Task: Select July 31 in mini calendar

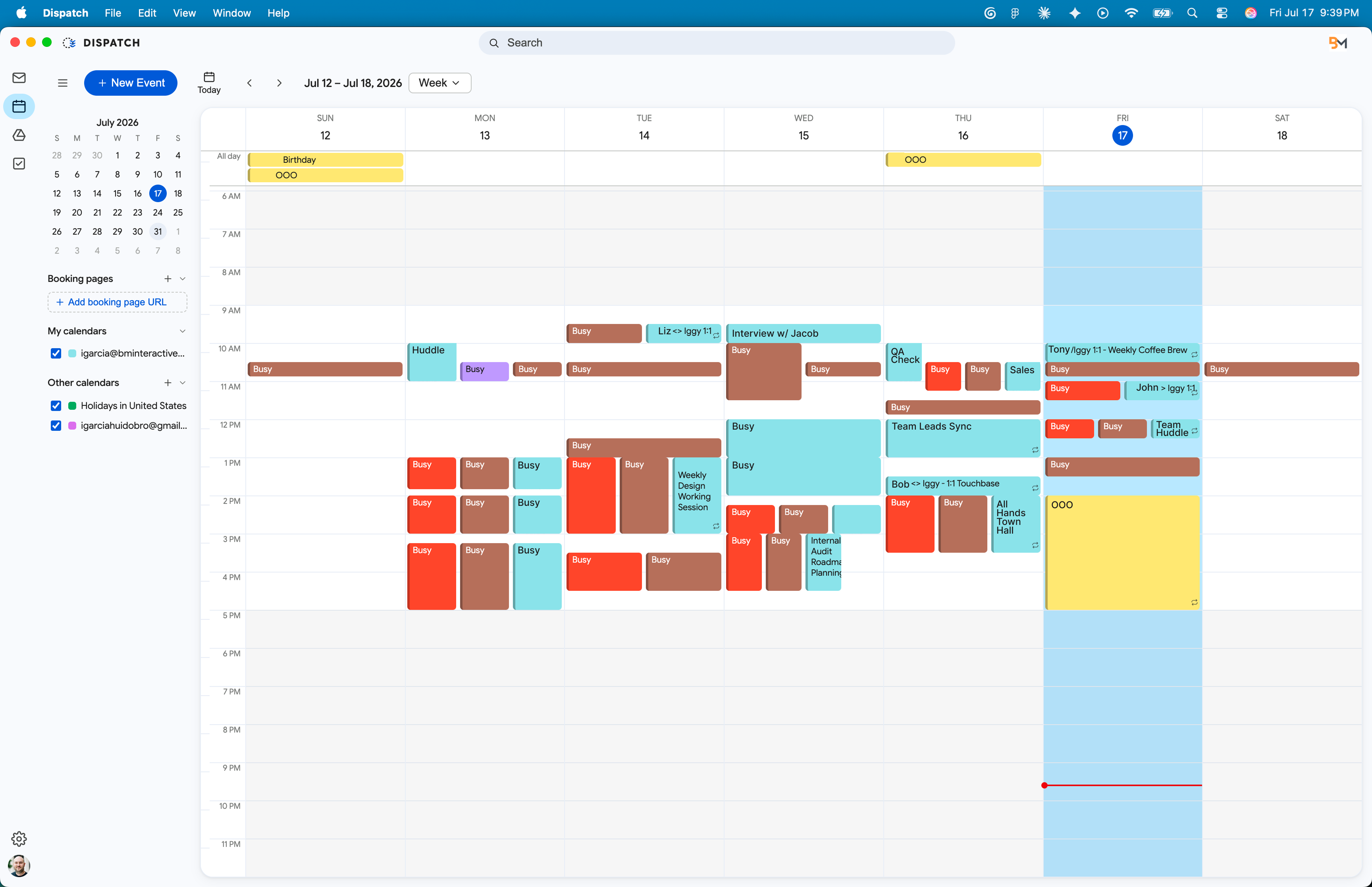Action: pyautogui.click(x=158, y=231)
